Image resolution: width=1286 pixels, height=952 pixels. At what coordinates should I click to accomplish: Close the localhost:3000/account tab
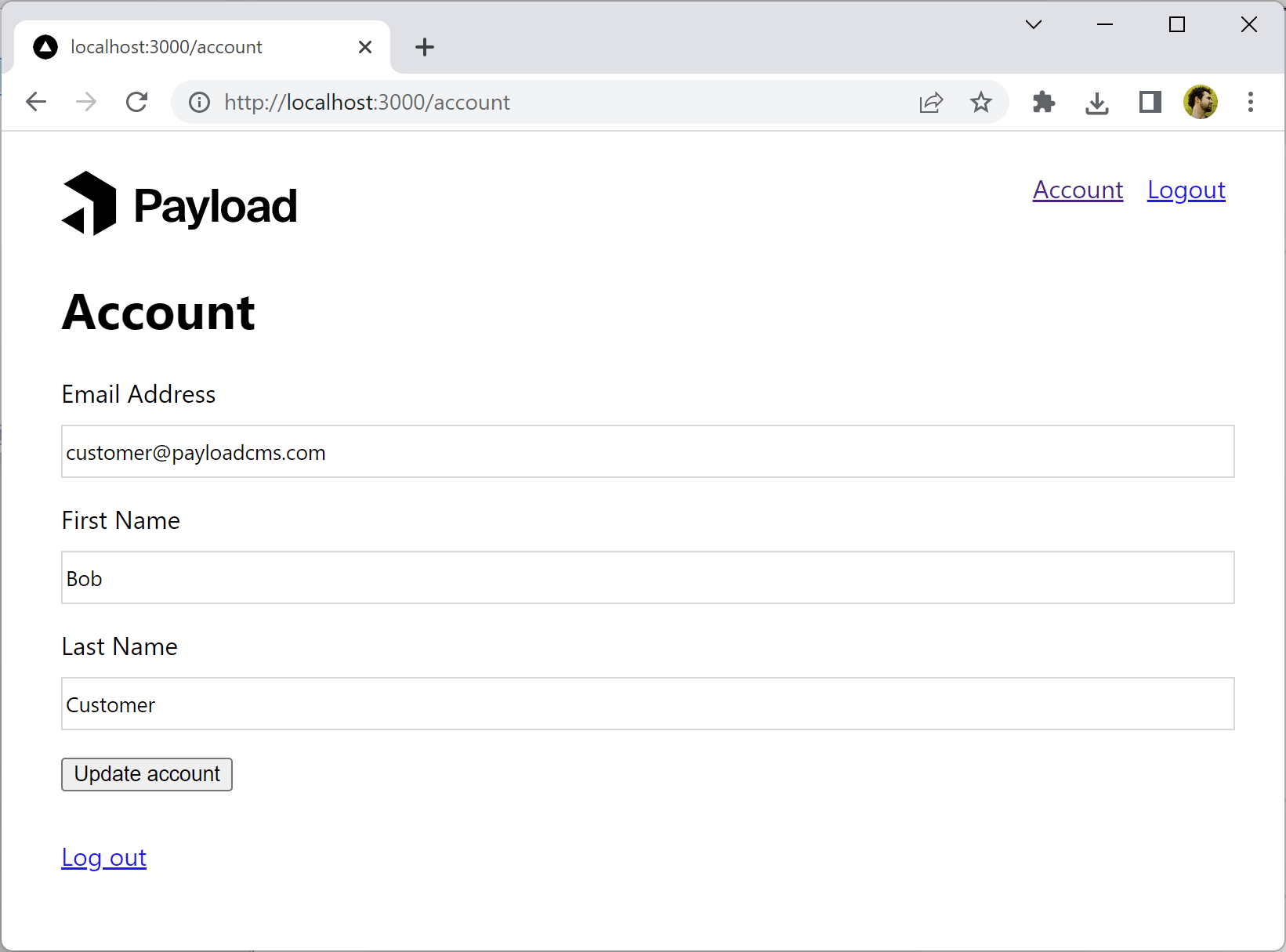pos(365,47)
